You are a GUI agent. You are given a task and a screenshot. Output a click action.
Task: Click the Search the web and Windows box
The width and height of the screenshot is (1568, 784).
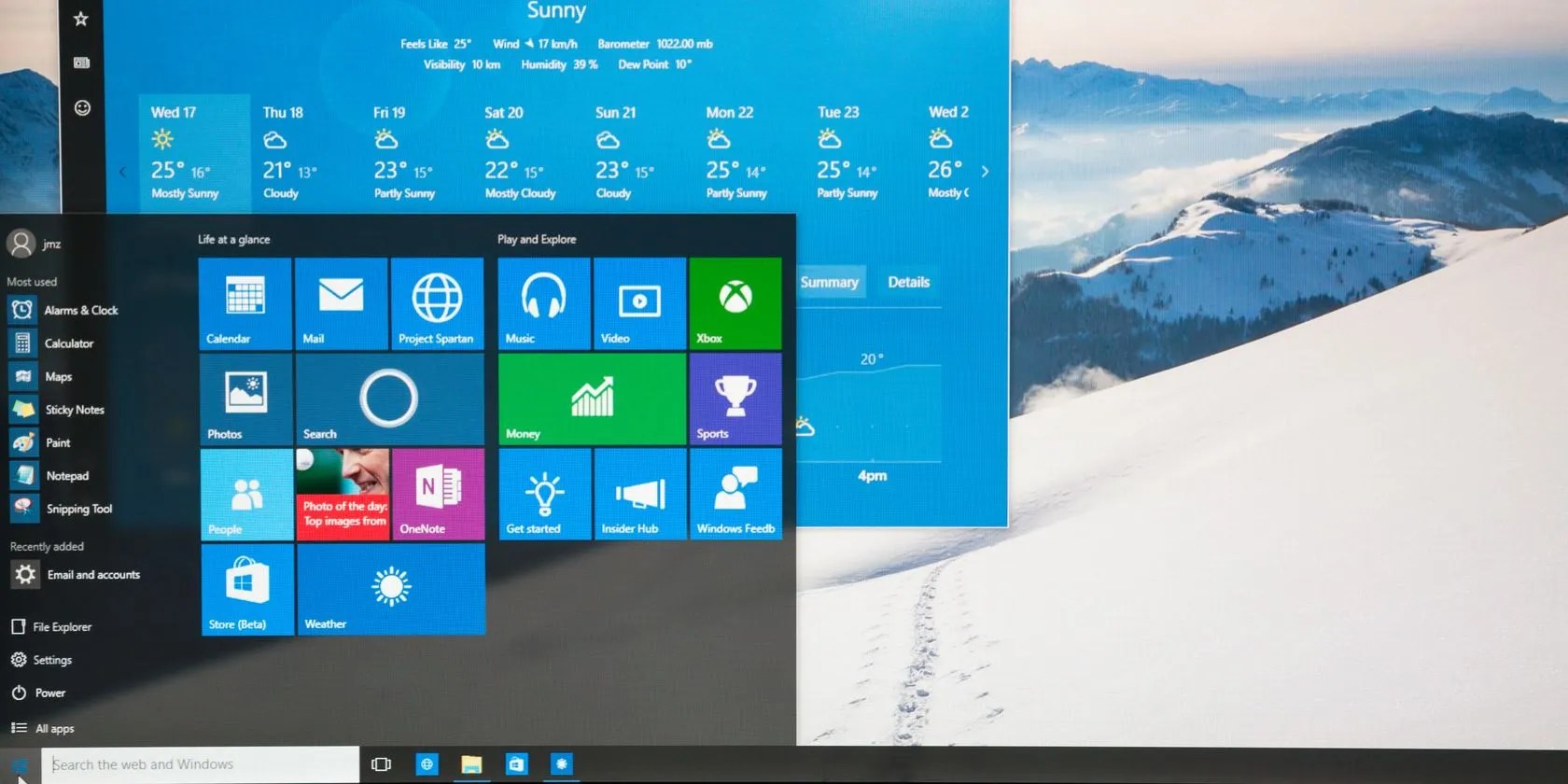click(x=201, y=764)
